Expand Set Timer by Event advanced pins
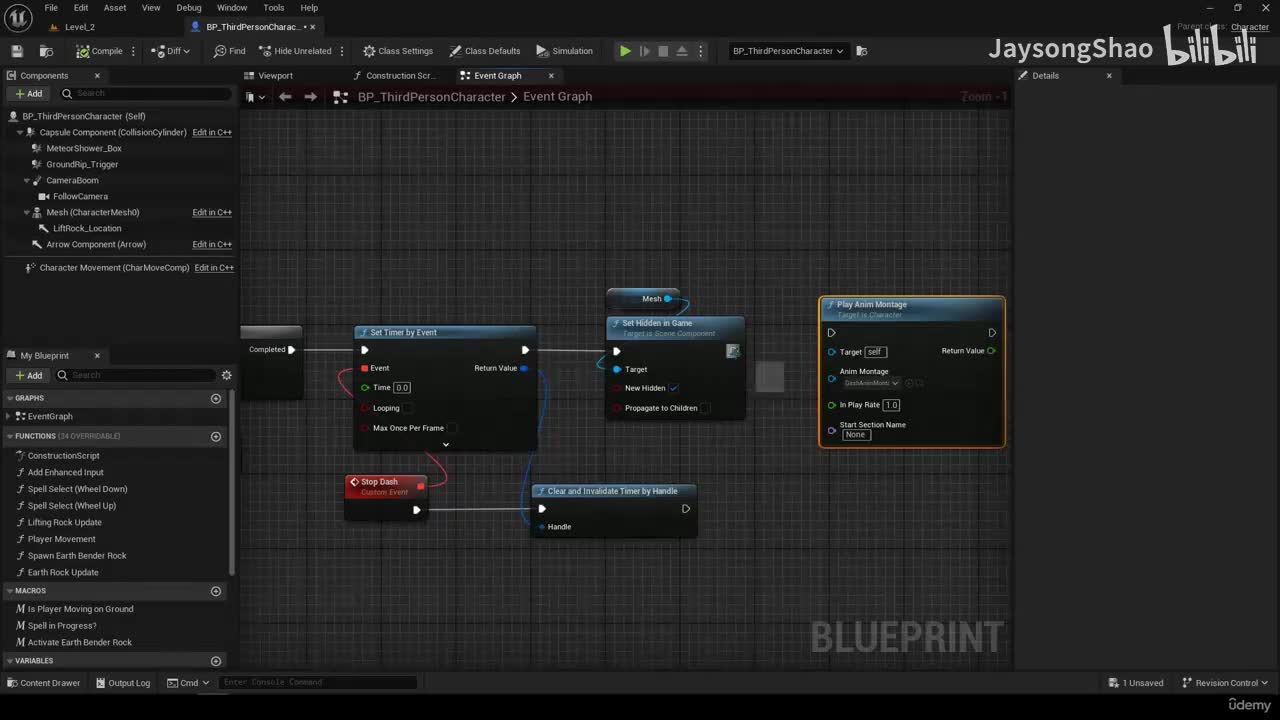The height and width of the screenshot is (720, 1280). (x=446, y=444)
